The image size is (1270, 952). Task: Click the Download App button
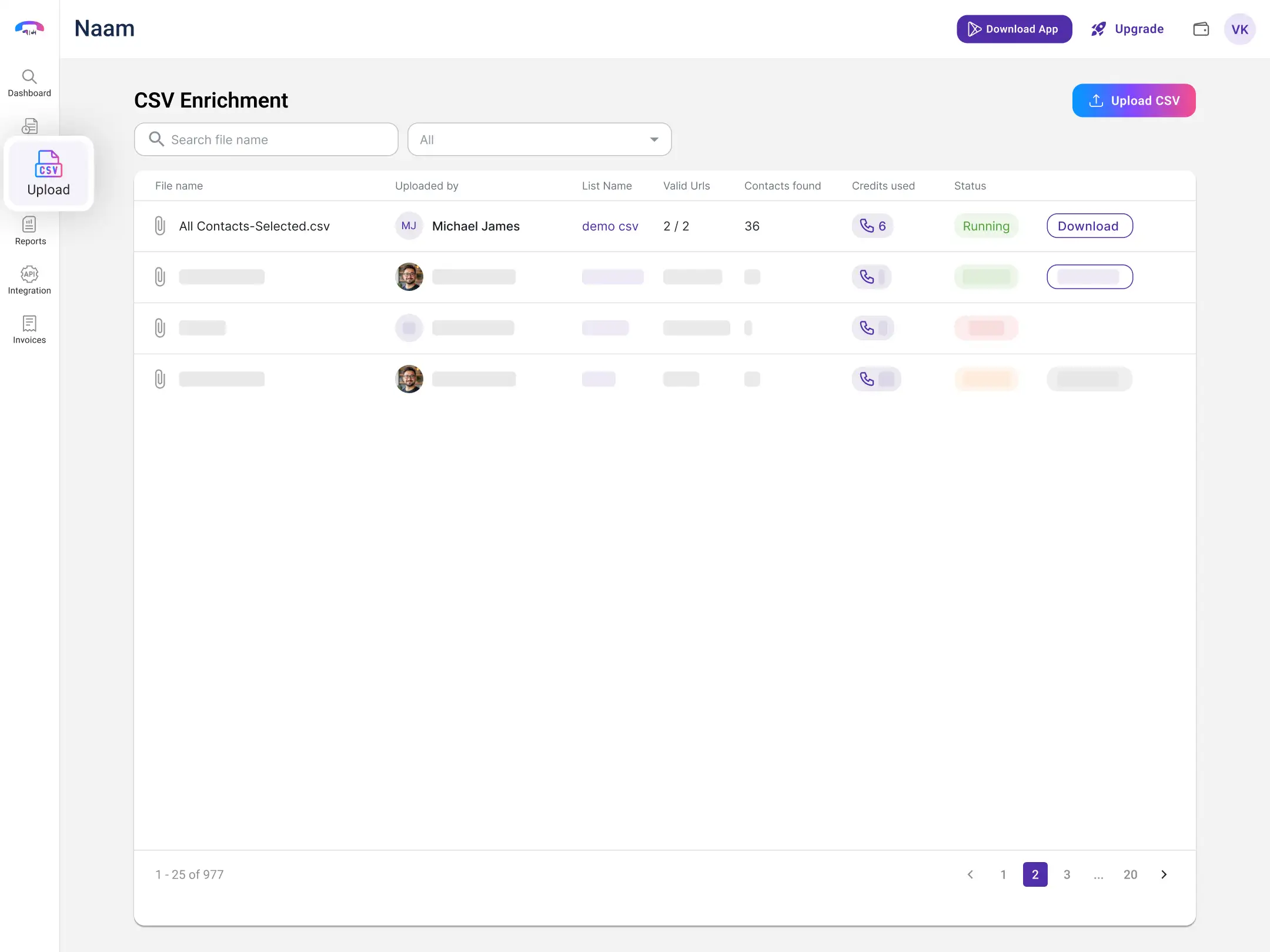click(1014, 29)
